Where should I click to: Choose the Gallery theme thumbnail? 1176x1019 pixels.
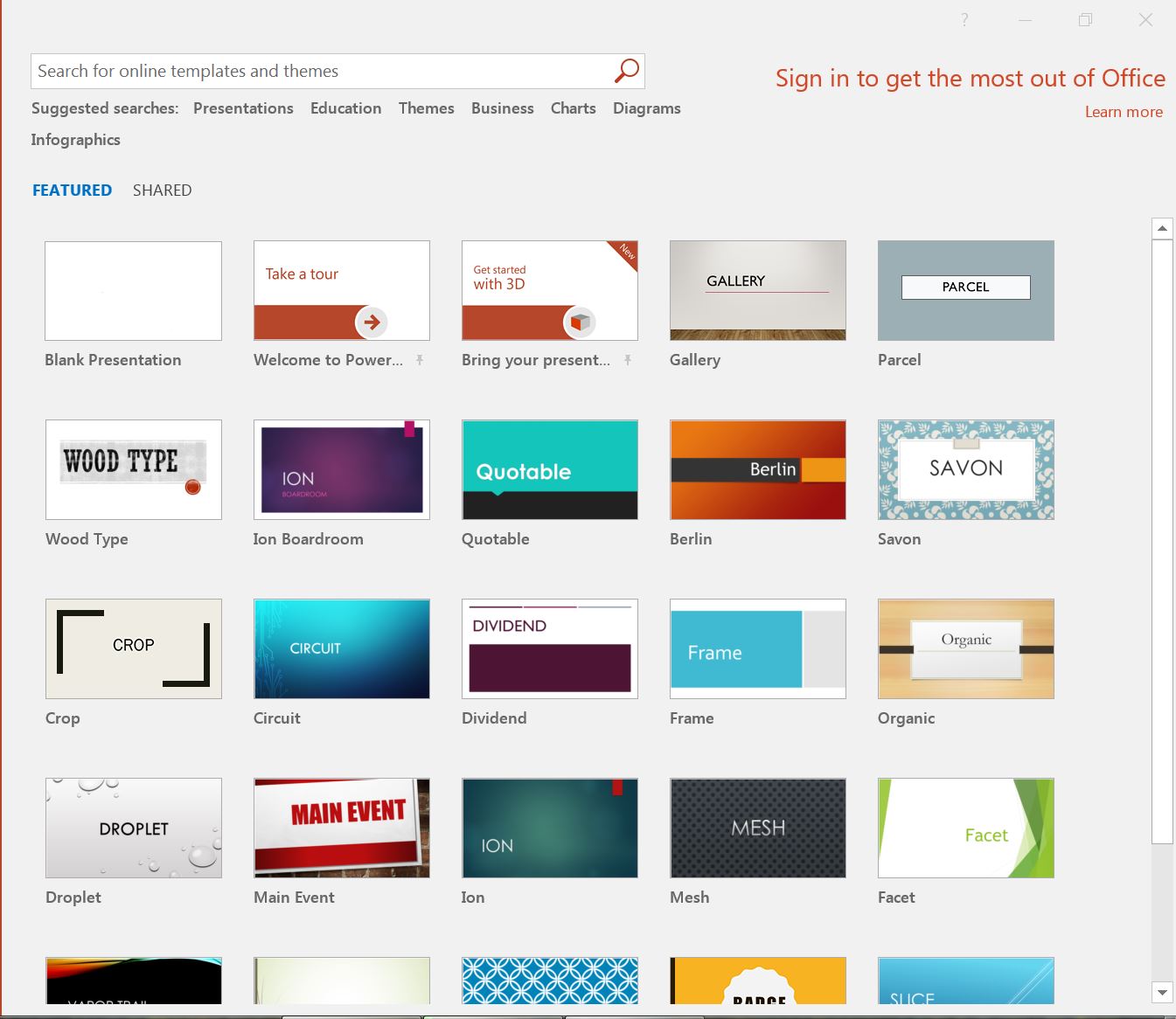click(757, 291)
